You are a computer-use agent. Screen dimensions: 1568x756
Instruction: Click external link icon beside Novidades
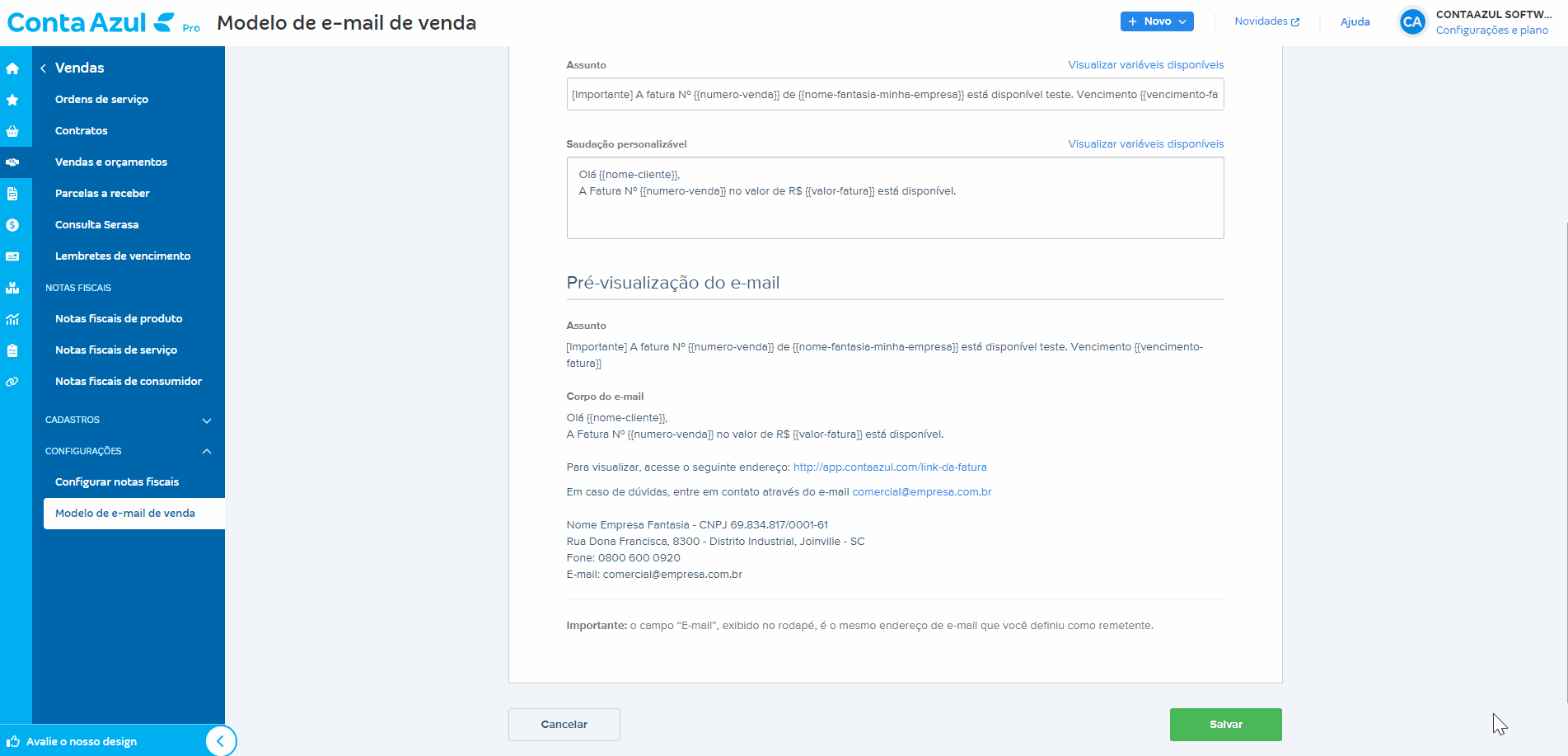(1295, 22)
